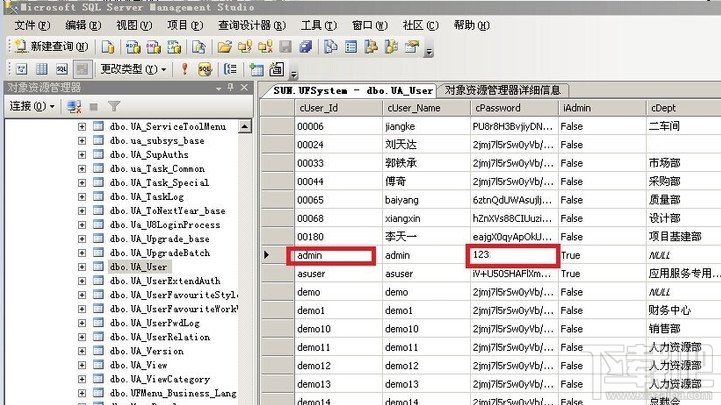Click the Stop icon in Object Explorer

tap(94, 107)
